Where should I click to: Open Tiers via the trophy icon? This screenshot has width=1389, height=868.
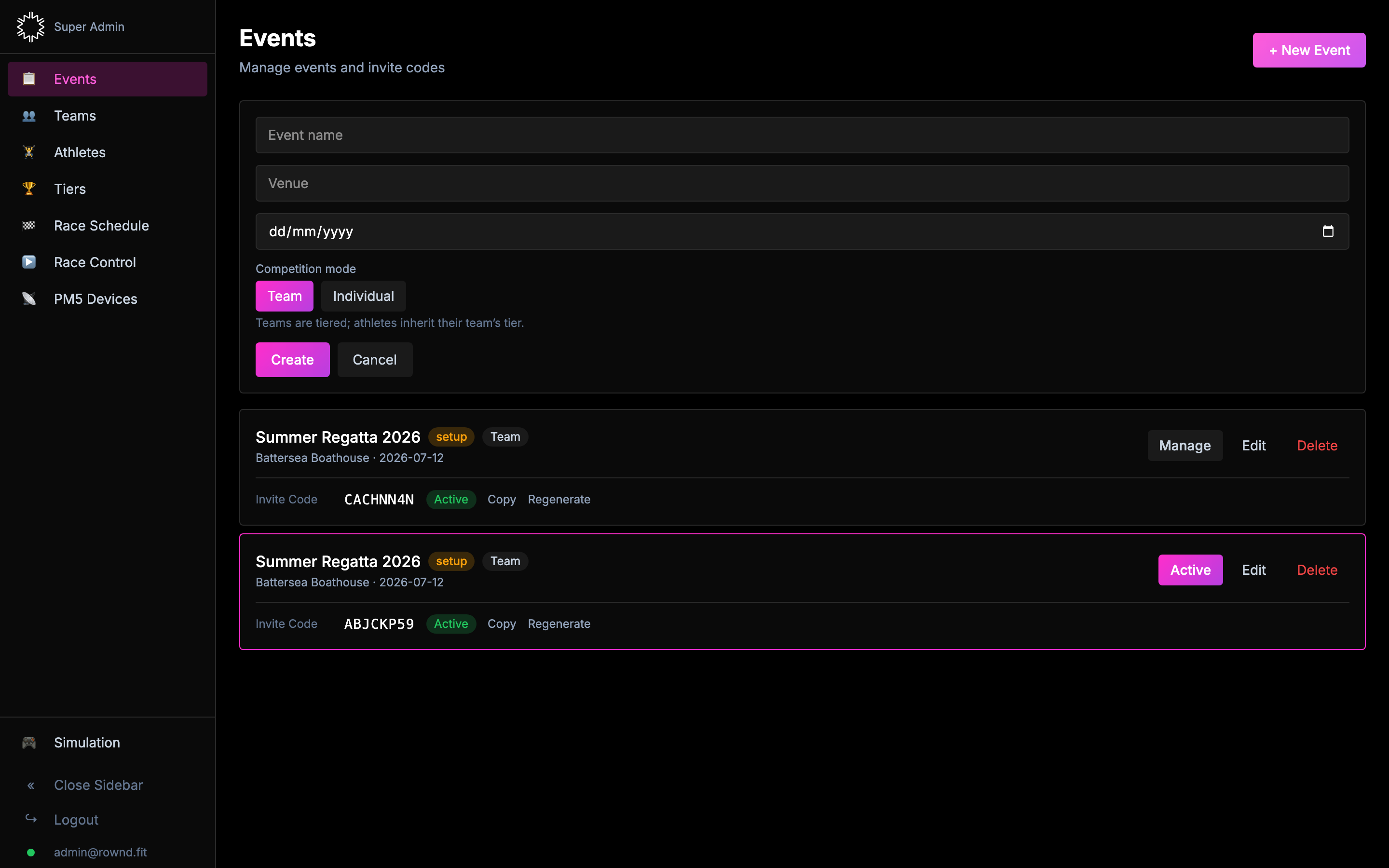[28, 188]
